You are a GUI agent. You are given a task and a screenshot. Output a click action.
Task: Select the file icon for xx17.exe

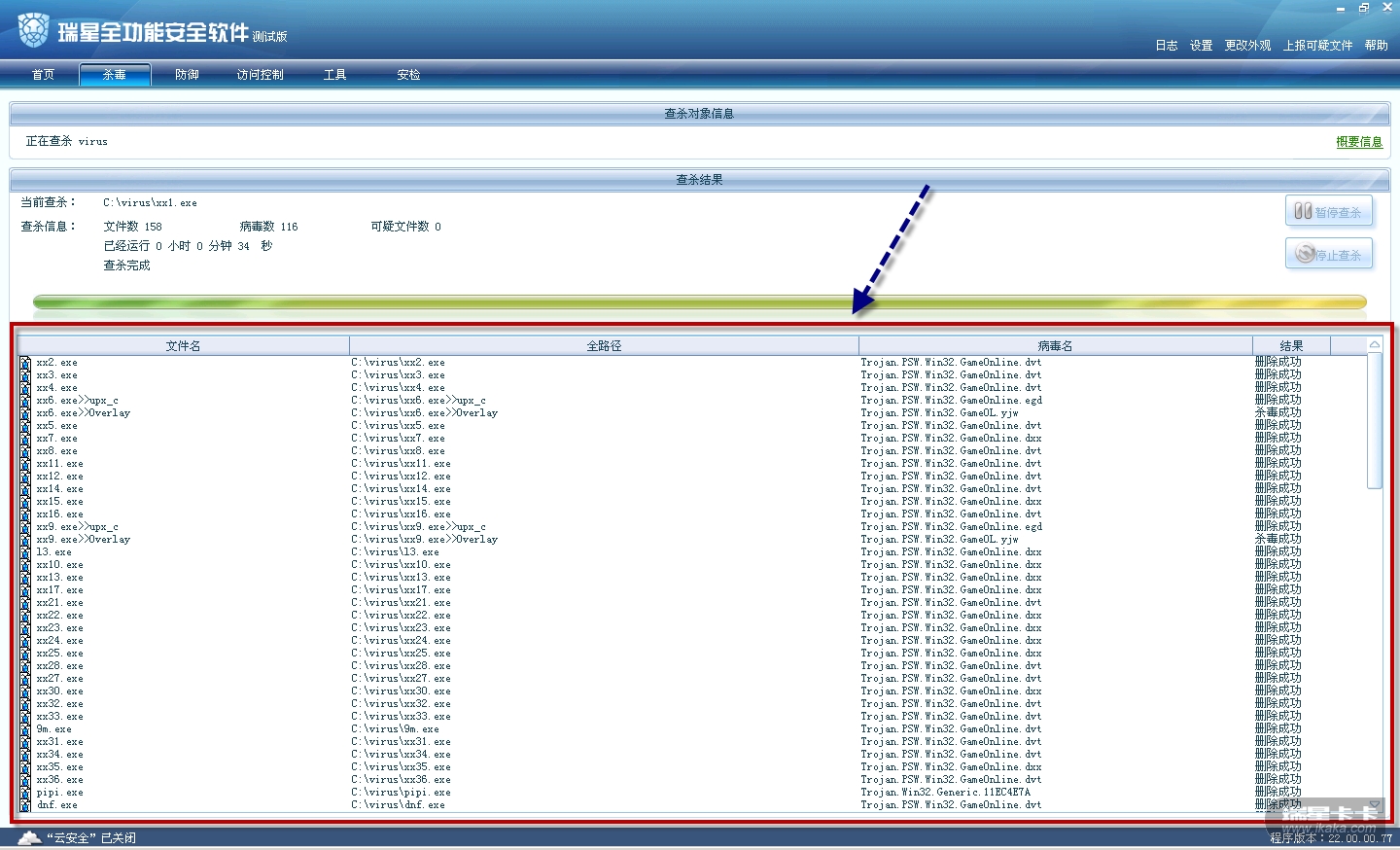point(25,590)
